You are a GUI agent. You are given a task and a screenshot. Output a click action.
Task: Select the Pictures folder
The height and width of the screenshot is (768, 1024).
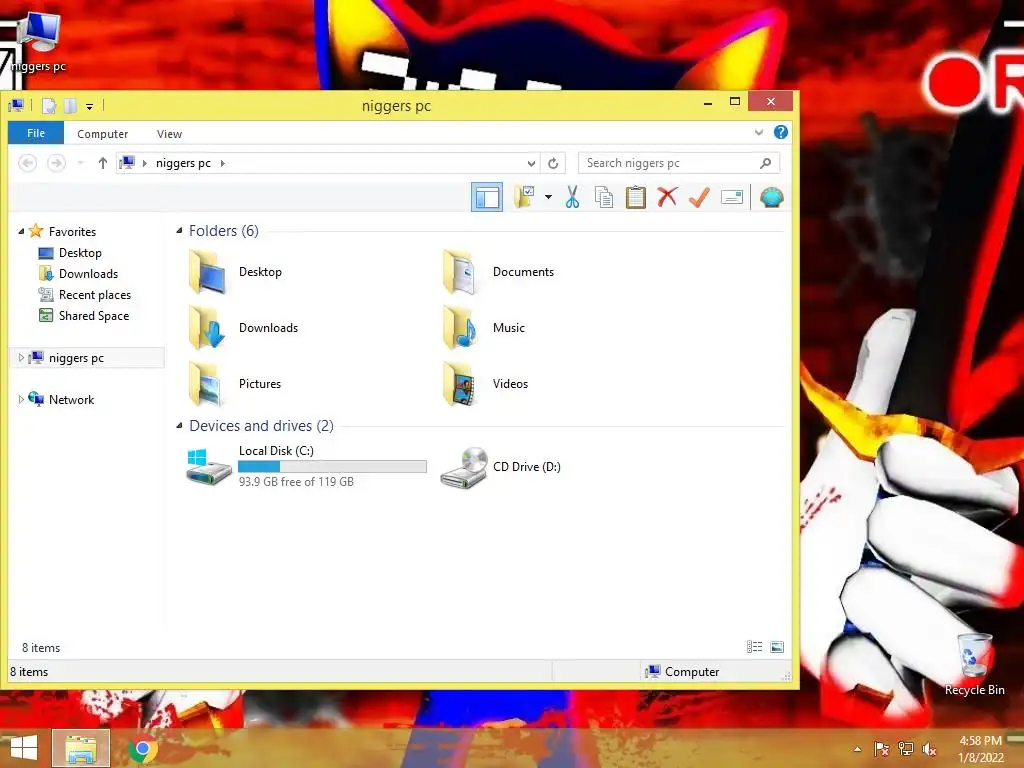[x=234, y=384]
